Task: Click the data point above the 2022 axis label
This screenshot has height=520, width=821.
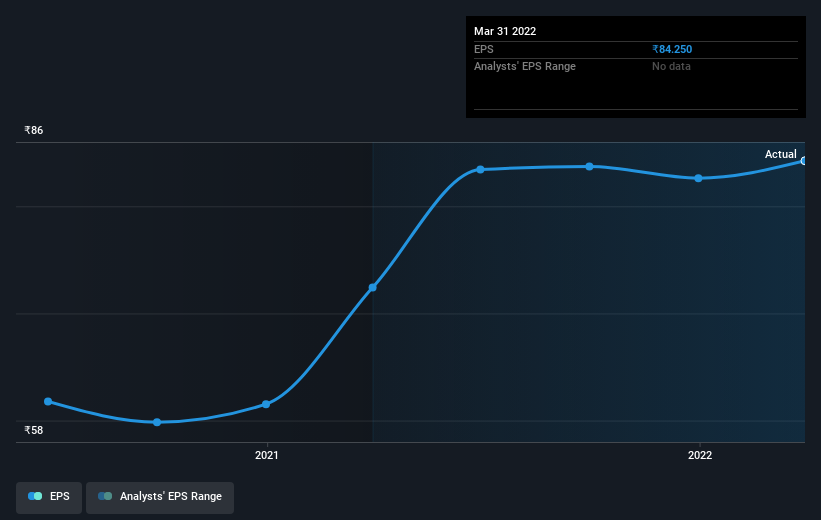Action: click(x=698, y=179)
